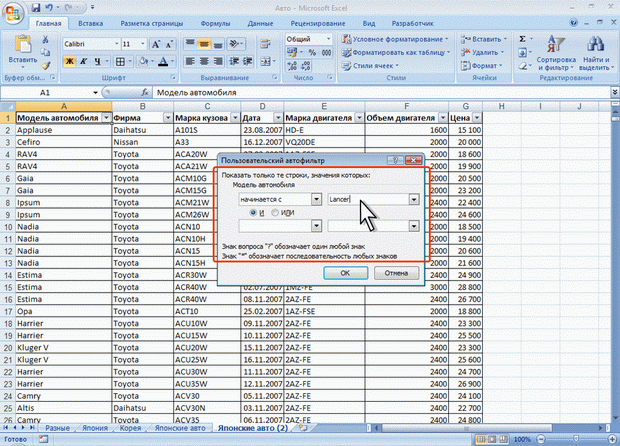
Task: Open the second value dropdown arrow
Action: 414,226
